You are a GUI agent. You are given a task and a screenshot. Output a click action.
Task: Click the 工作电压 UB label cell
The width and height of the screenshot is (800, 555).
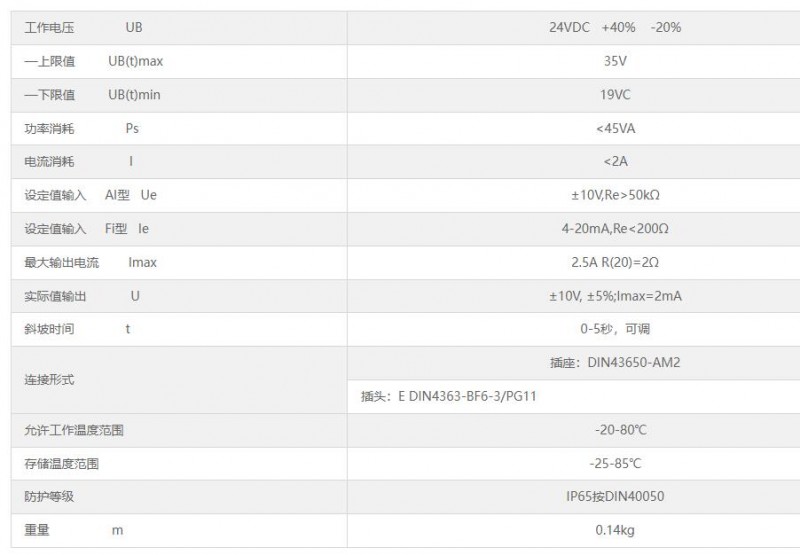pyautogui.click(x=179, y=28)
